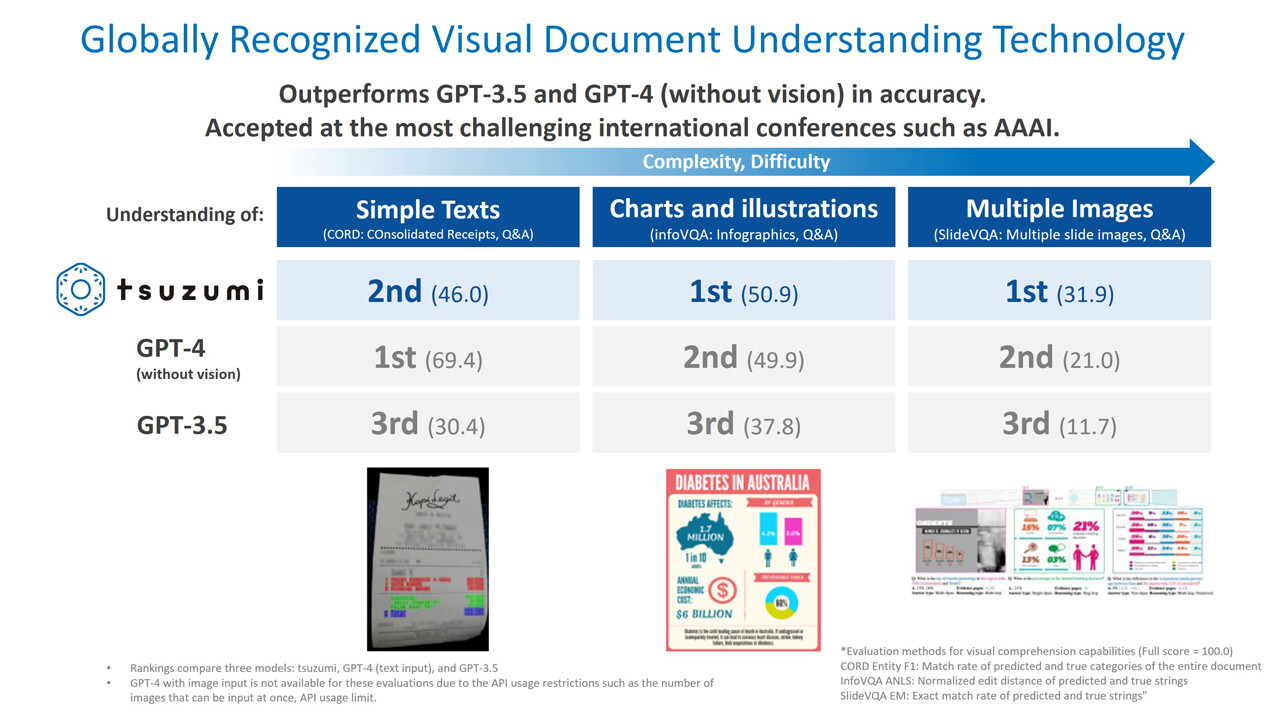Select the 'Understanding of:' label
The height and width of the screenshot is (712, 1280).
pos(185,213)
